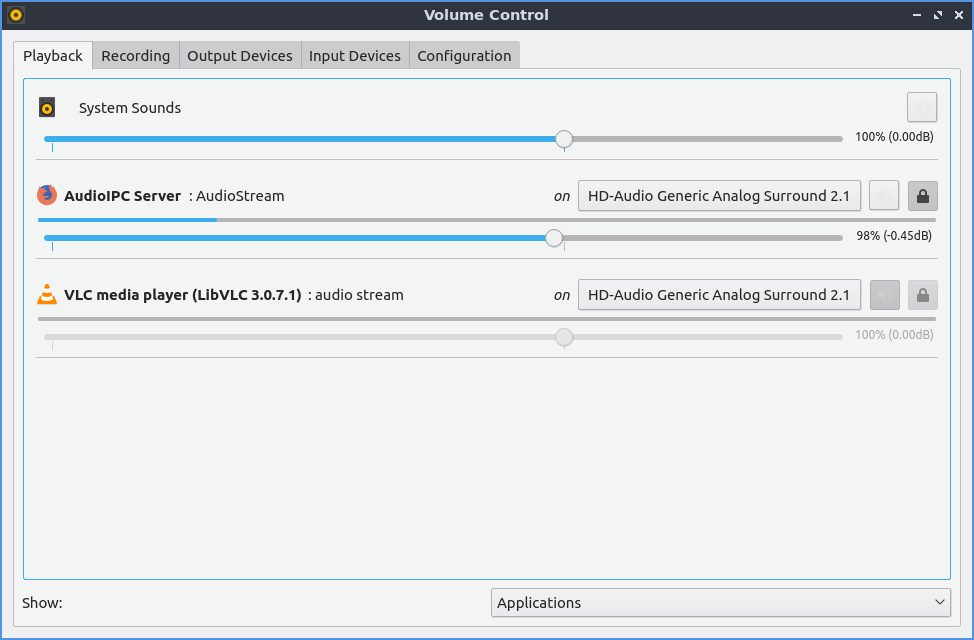
Task: Switch to the Recording tab
Action: click(135, 56)
